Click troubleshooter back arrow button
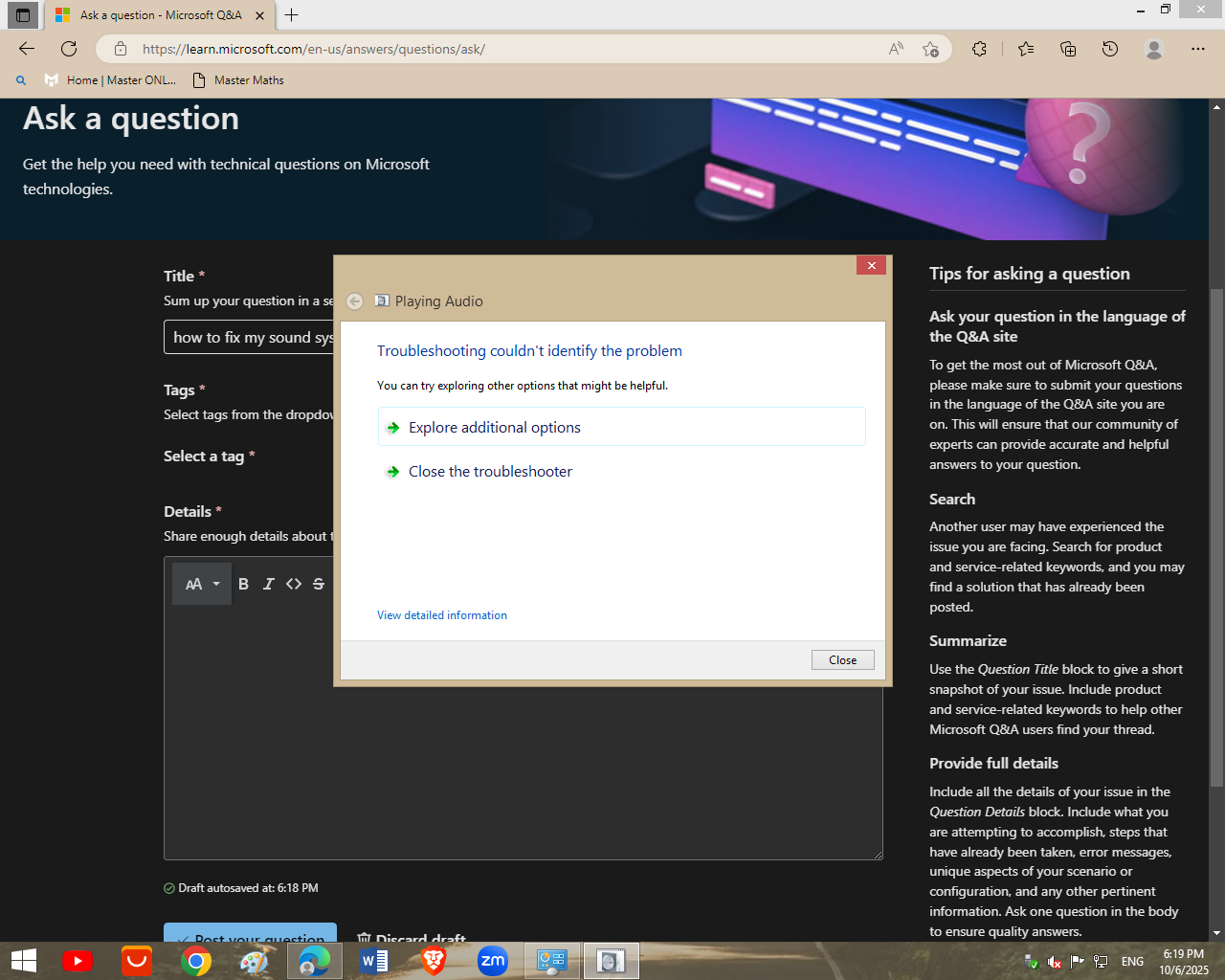 [x=354, y=301]
